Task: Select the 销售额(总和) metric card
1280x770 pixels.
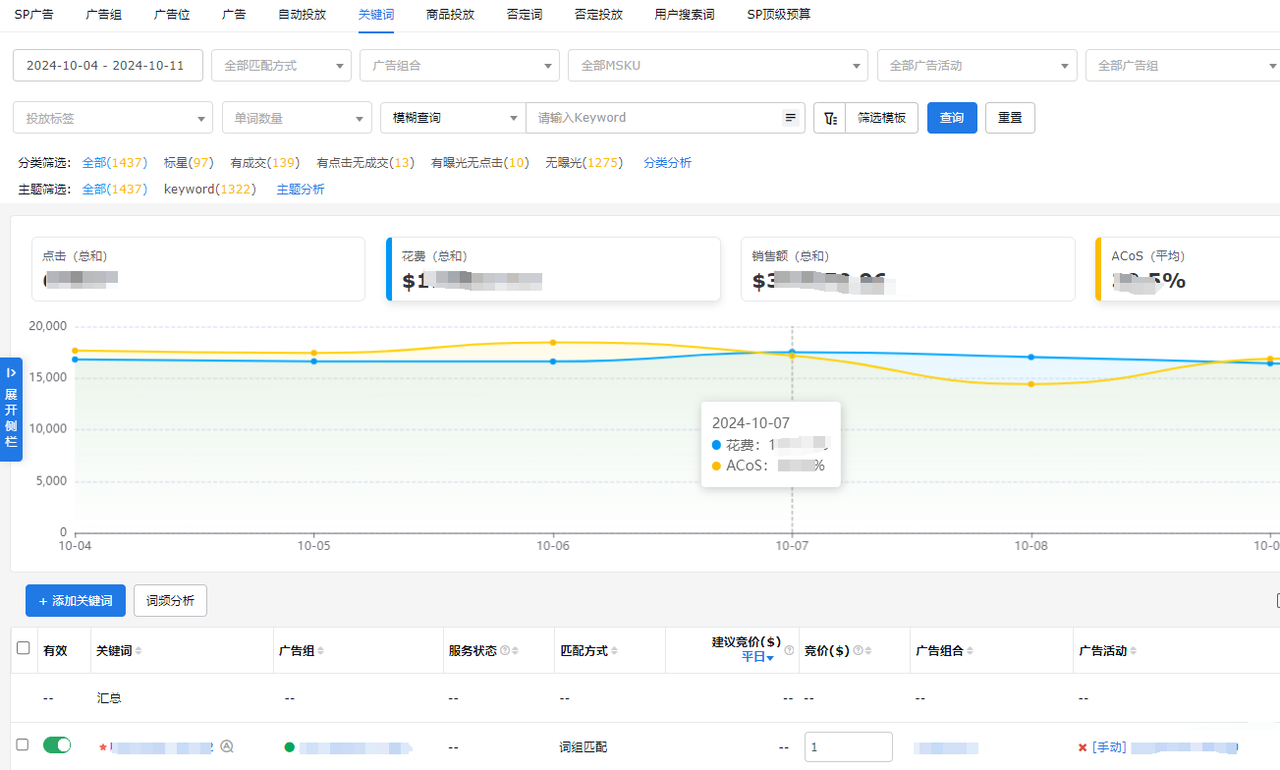Action: (x=908, y=269)
